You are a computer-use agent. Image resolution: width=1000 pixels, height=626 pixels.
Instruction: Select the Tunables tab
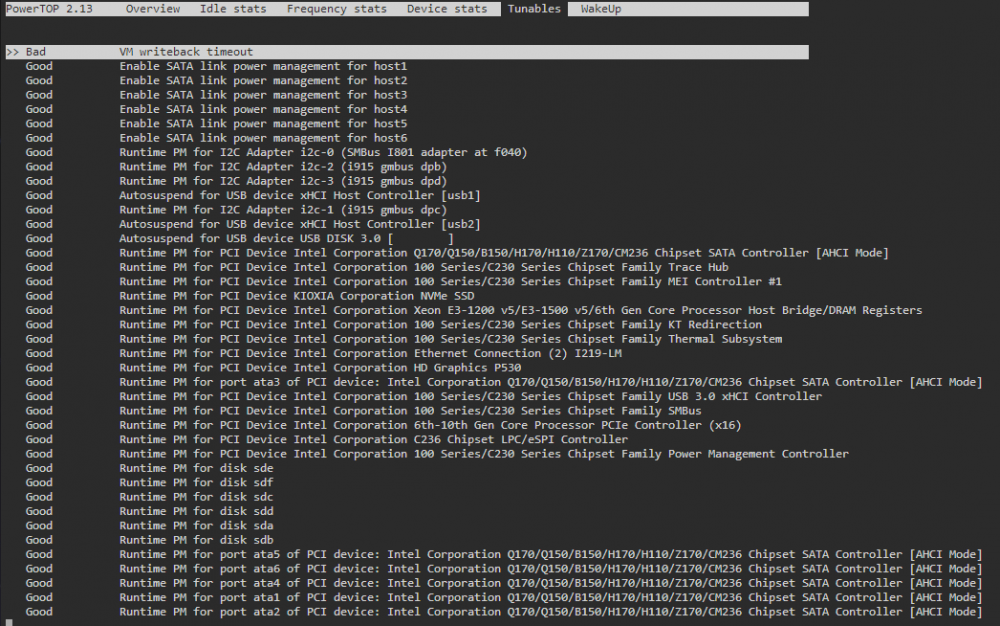click(534, 9)
